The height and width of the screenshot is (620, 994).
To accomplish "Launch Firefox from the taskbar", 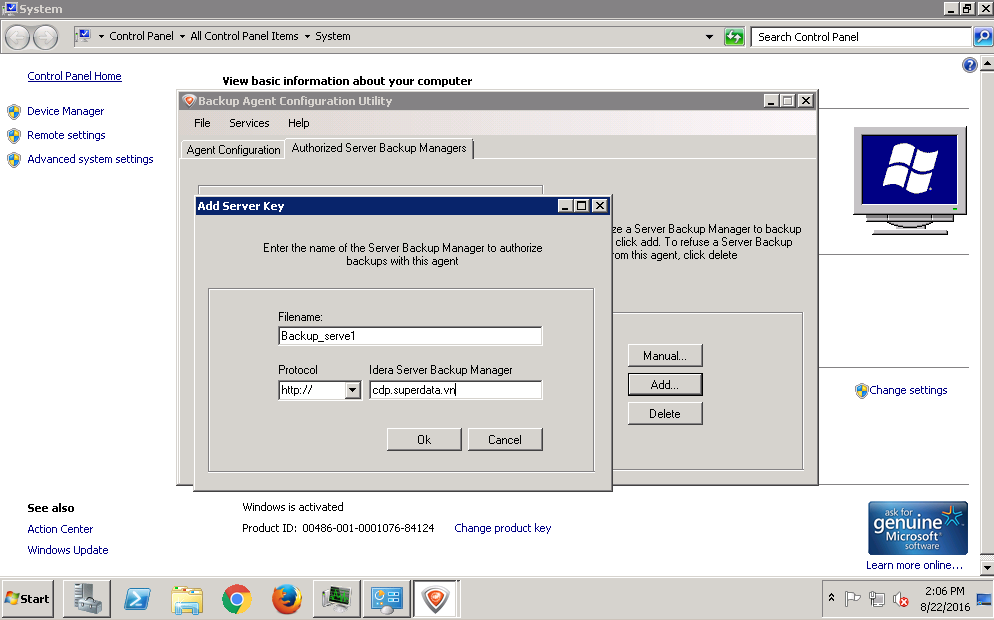I will [287, 598].
